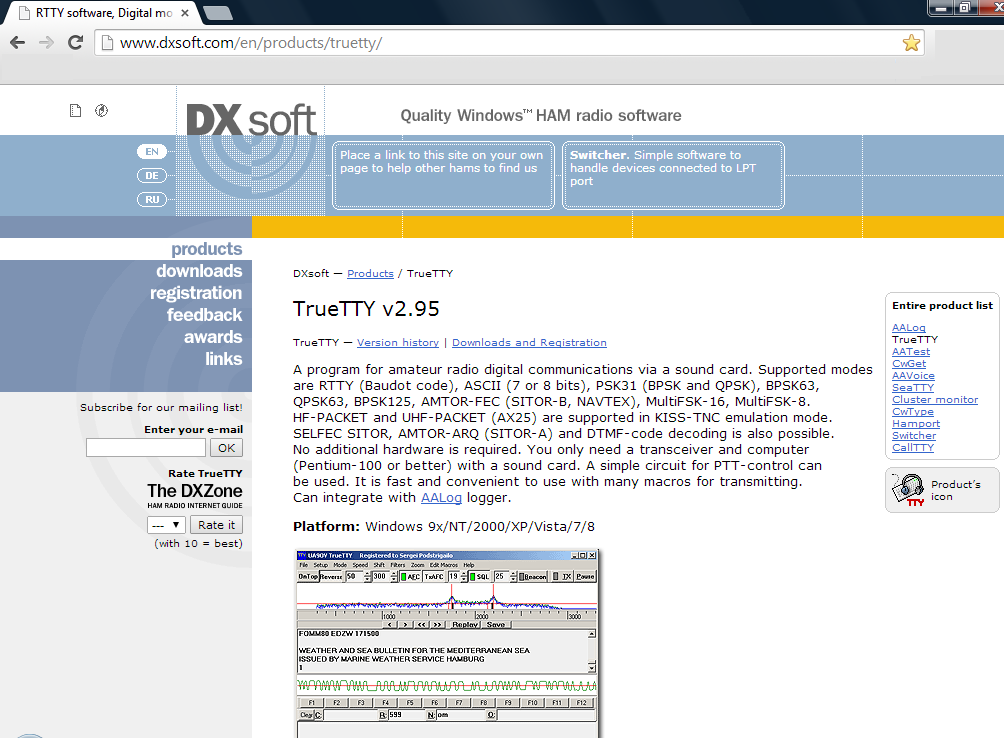This screenshot has height=743, width=1004.
Task: Select the EN language button
Action: tap(152, 152)
